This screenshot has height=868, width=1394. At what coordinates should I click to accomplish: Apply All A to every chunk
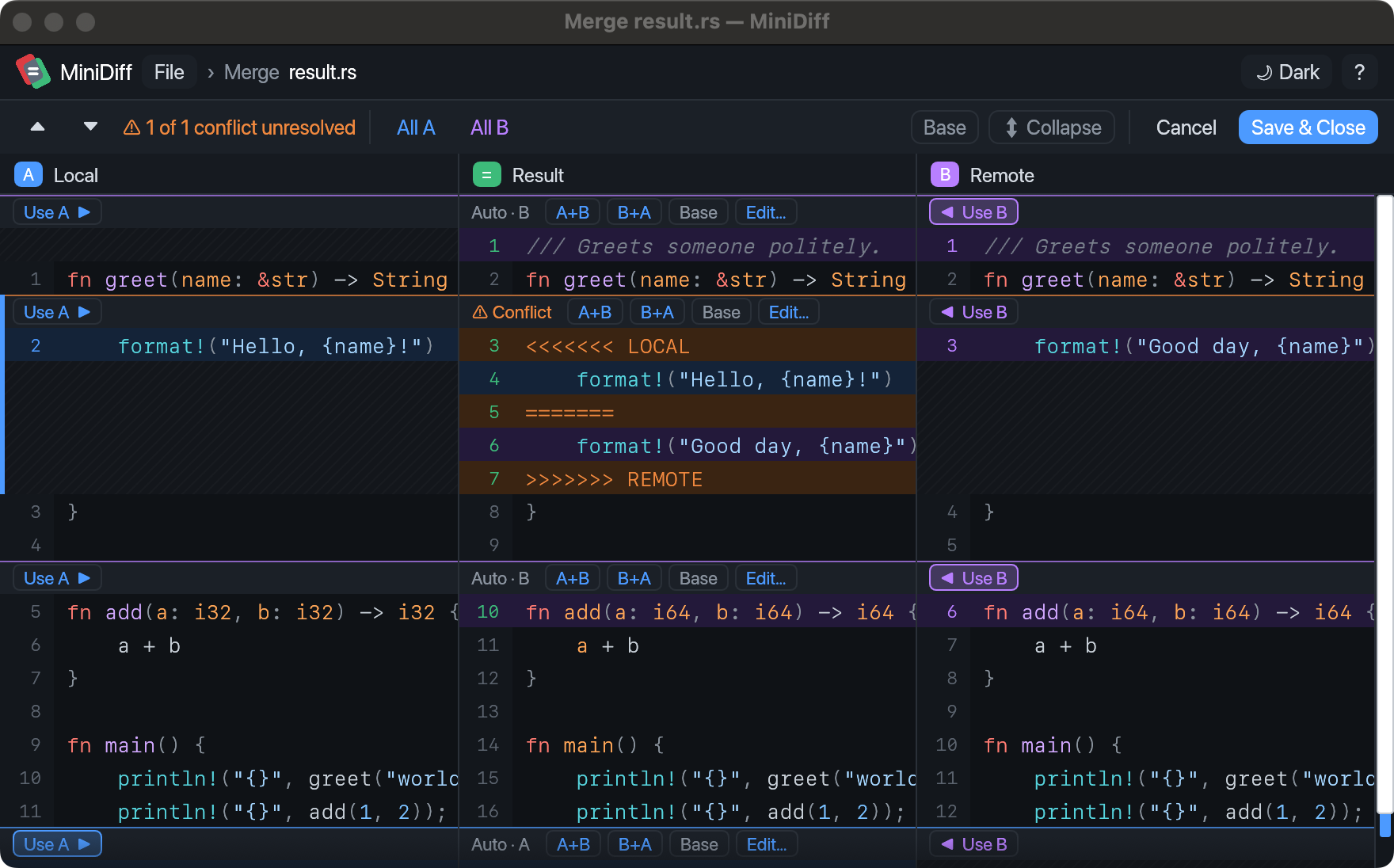click(x=416, y=128)
